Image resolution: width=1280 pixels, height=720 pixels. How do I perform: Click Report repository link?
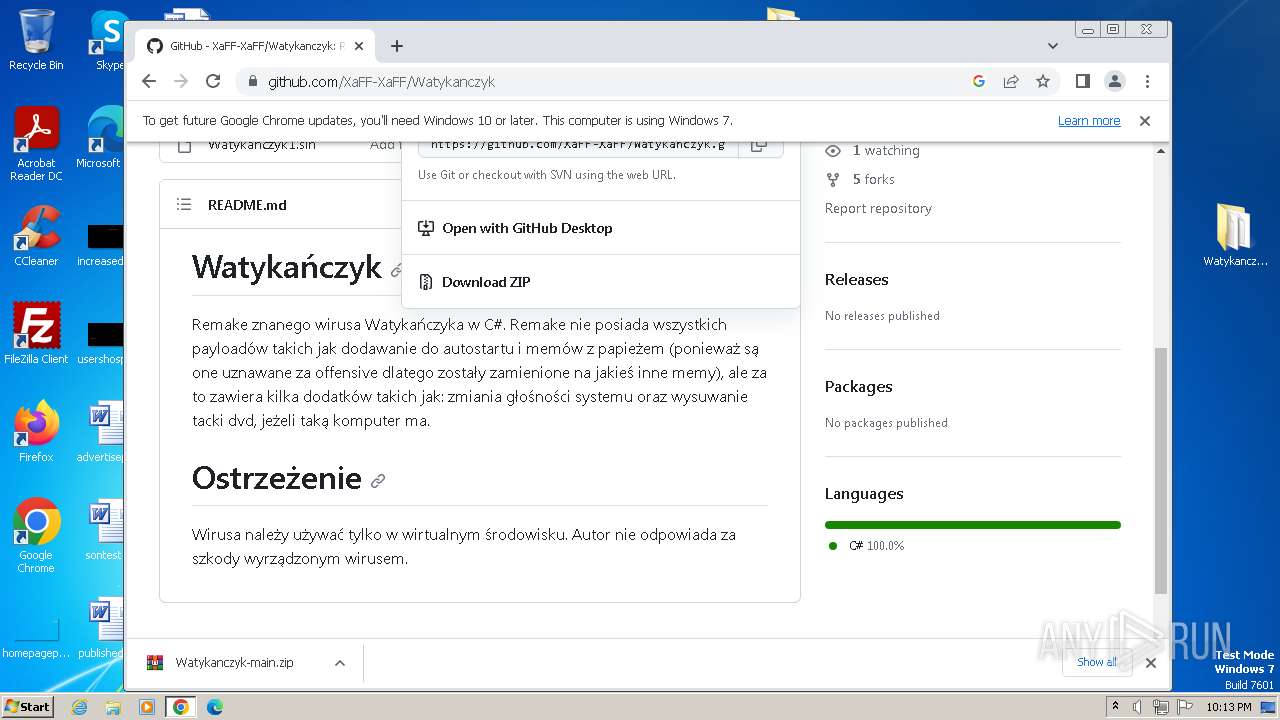(878, 208)
